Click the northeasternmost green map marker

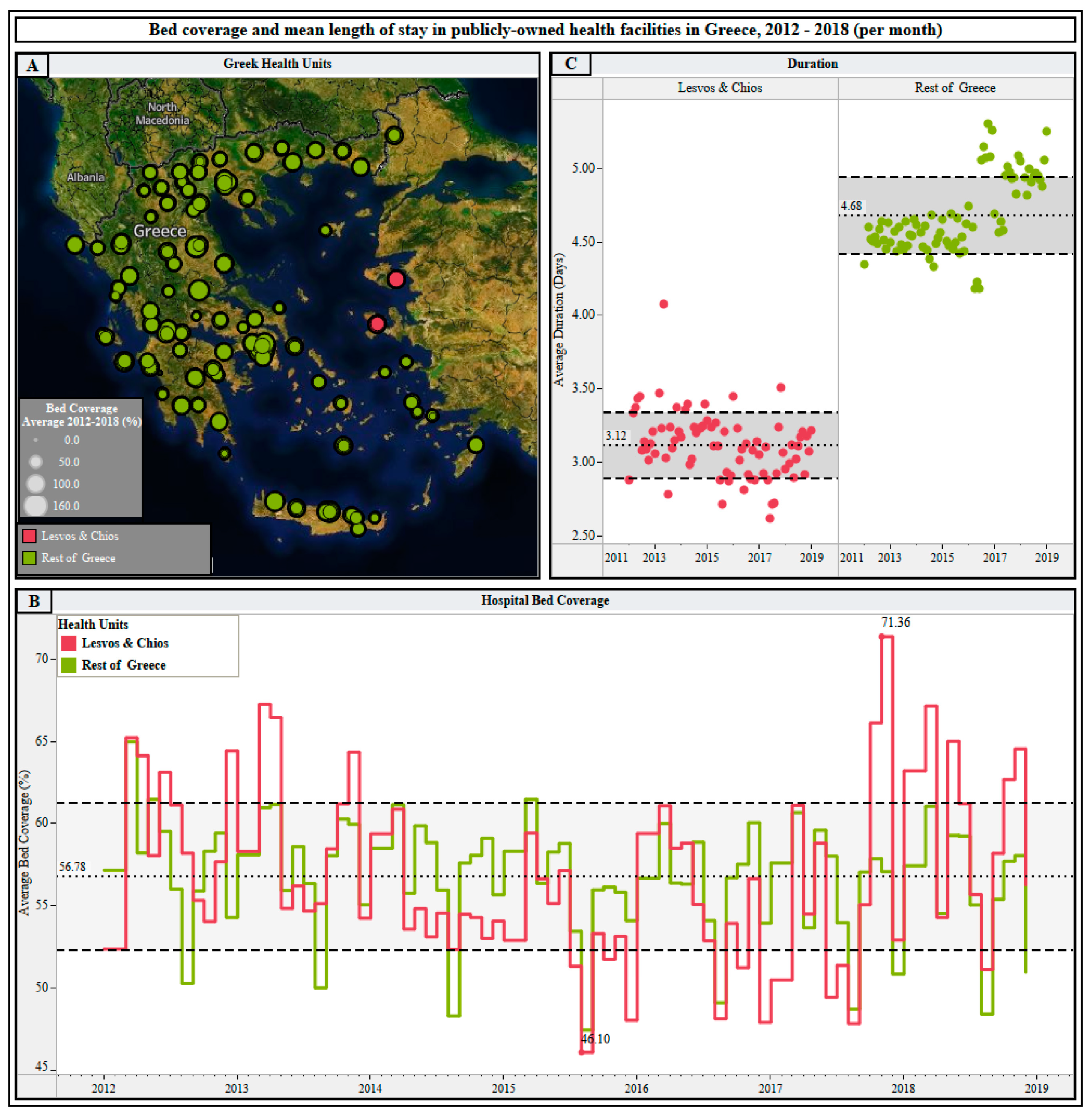[394, 136]
